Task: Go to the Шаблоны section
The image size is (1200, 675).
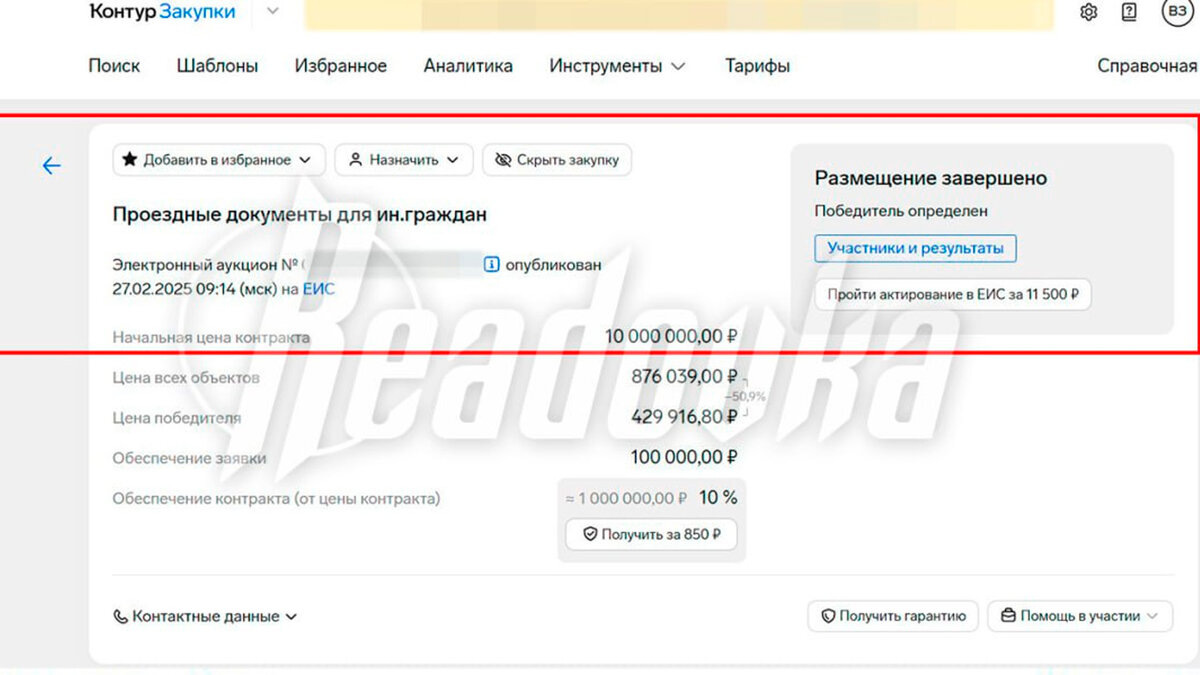Action: pyautogui.click(x=217, y=66)
